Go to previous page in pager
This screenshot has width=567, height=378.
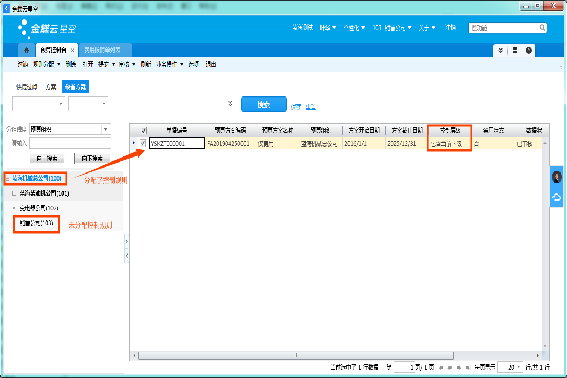click(x=450, y=368)
